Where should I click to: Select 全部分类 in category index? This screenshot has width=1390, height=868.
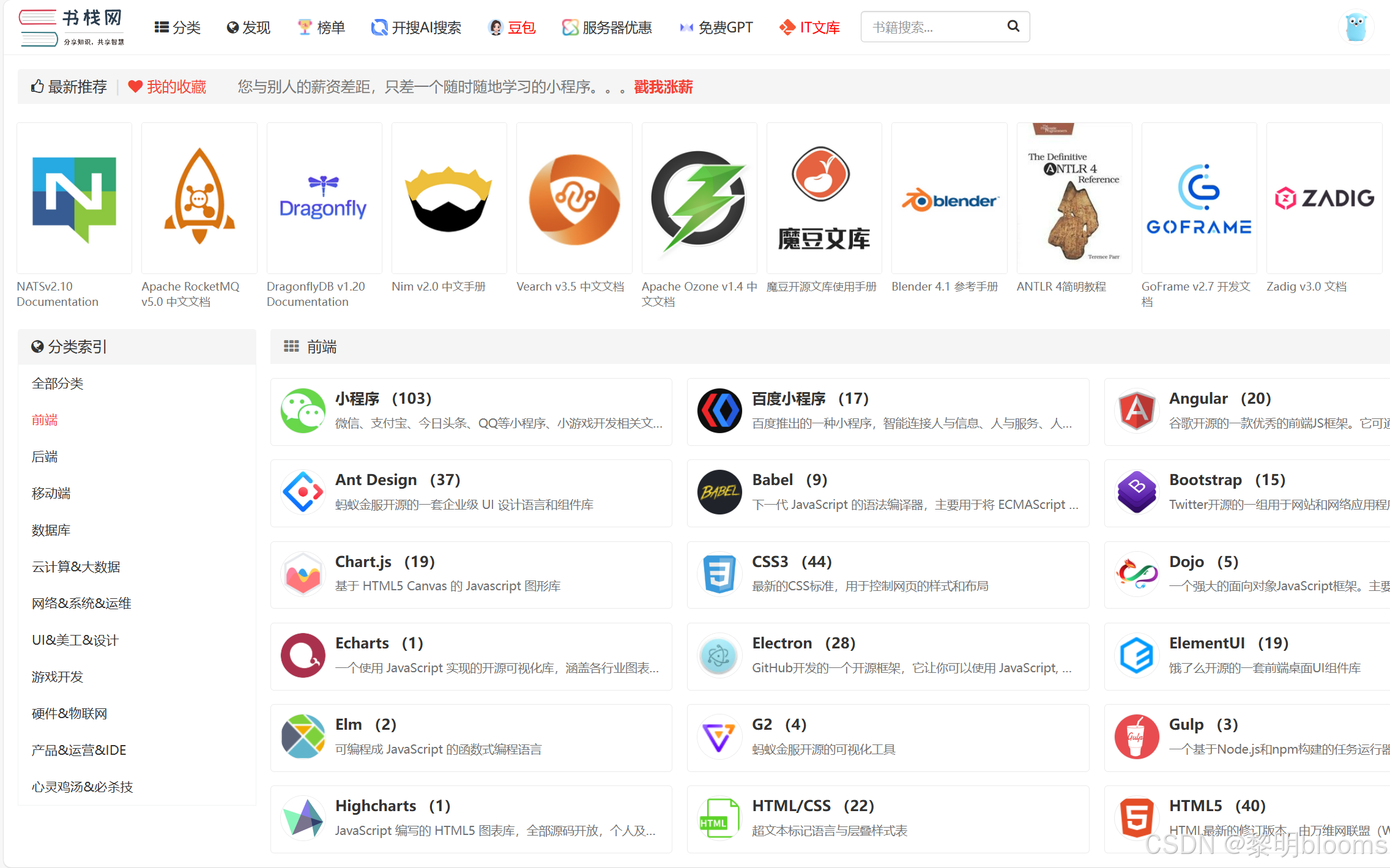(x=58, y=384)
